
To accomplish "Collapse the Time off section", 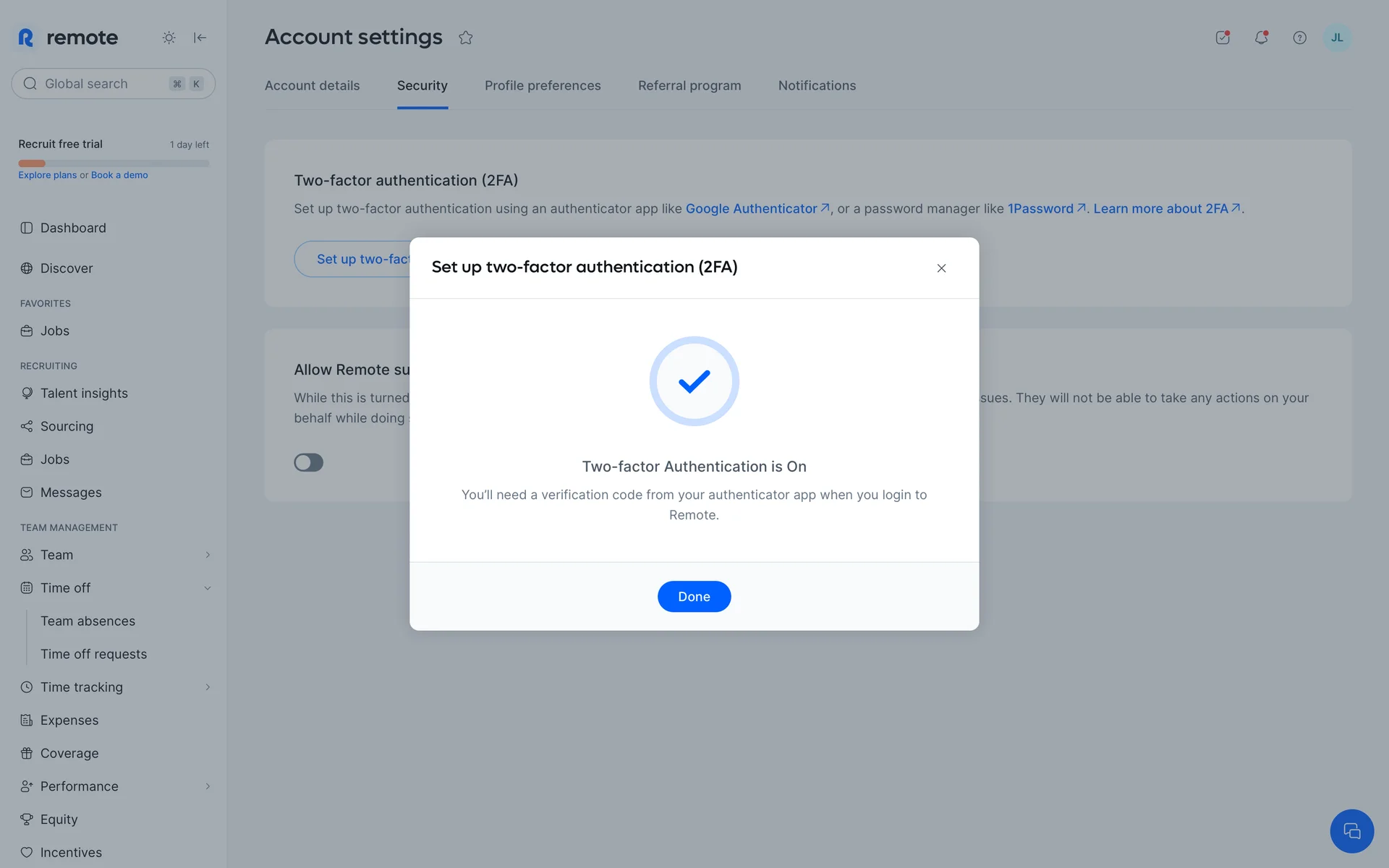I will point(208,588).
